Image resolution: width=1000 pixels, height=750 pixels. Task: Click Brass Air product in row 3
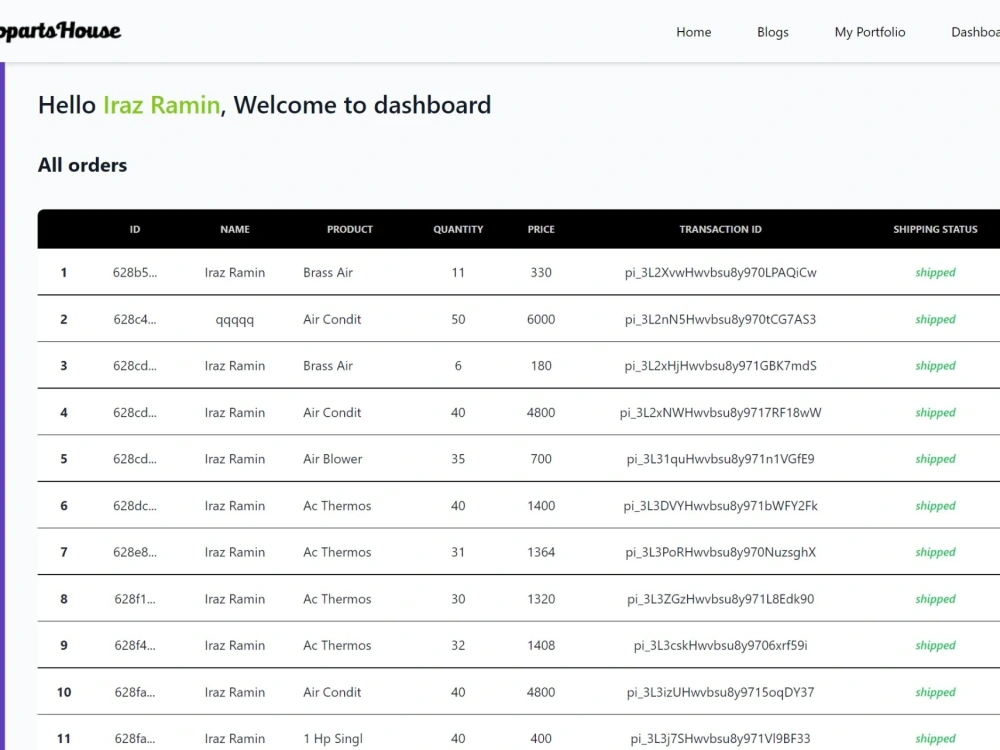328,365
